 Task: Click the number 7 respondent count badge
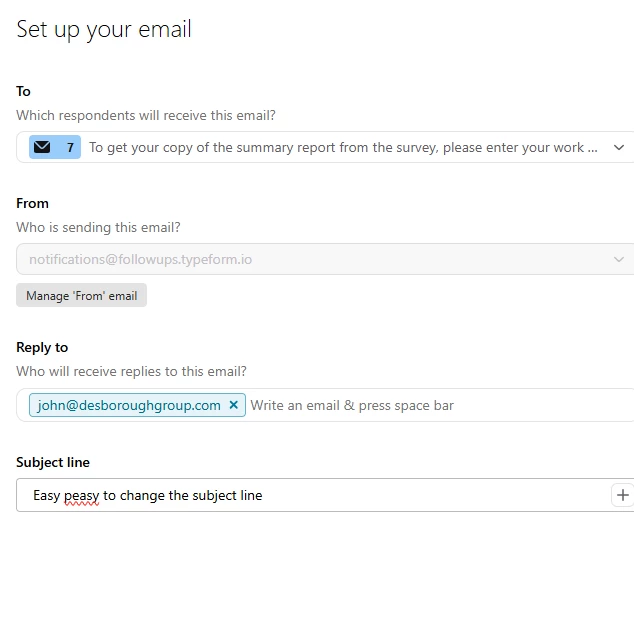[70, 147]
